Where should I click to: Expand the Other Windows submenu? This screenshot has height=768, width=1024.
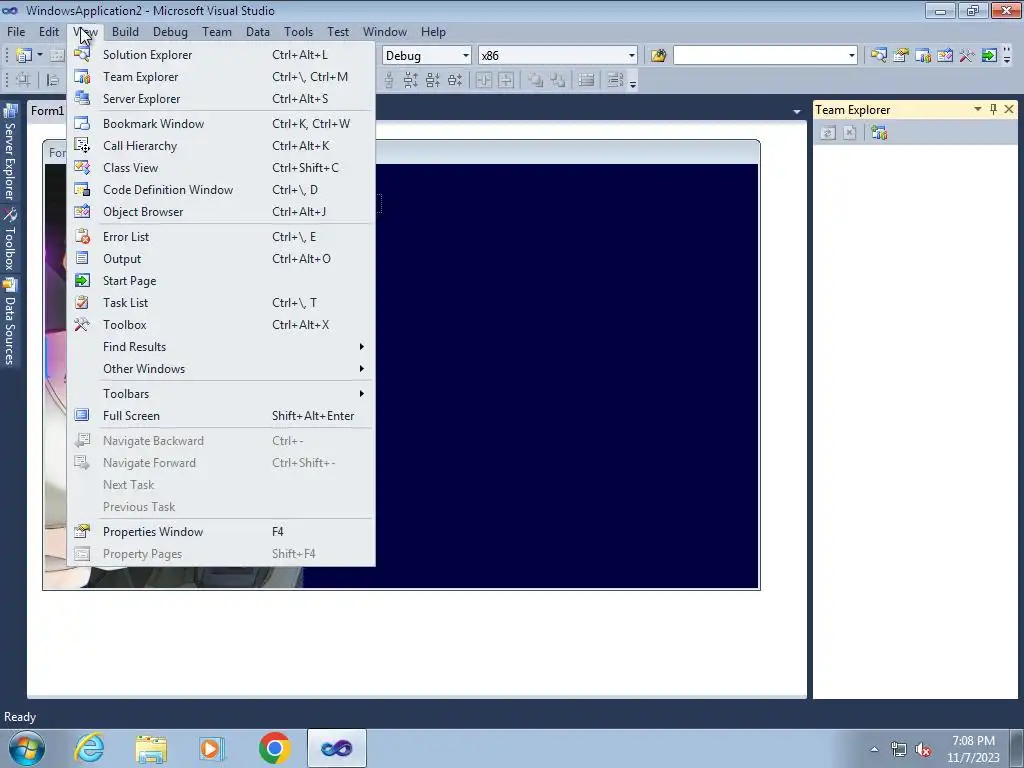click(221, 369)
